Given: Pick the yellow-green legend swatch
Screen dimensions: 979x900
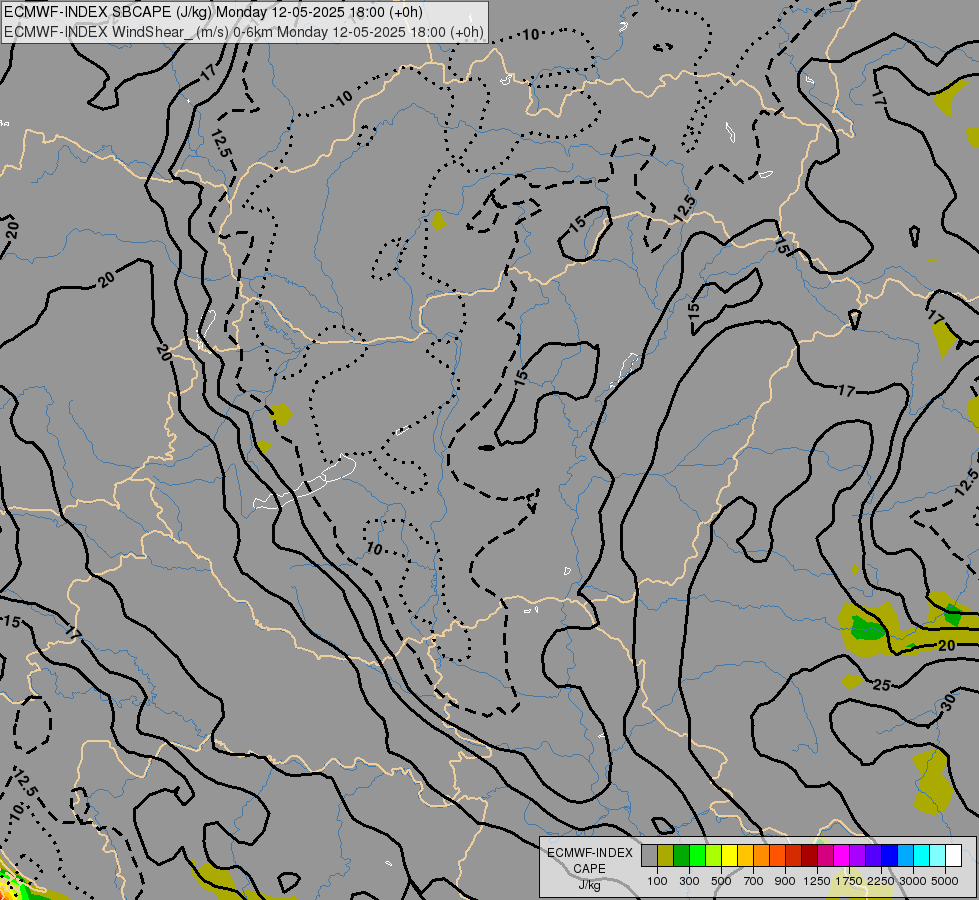Looking at the screenshot, I should (714, 856).
